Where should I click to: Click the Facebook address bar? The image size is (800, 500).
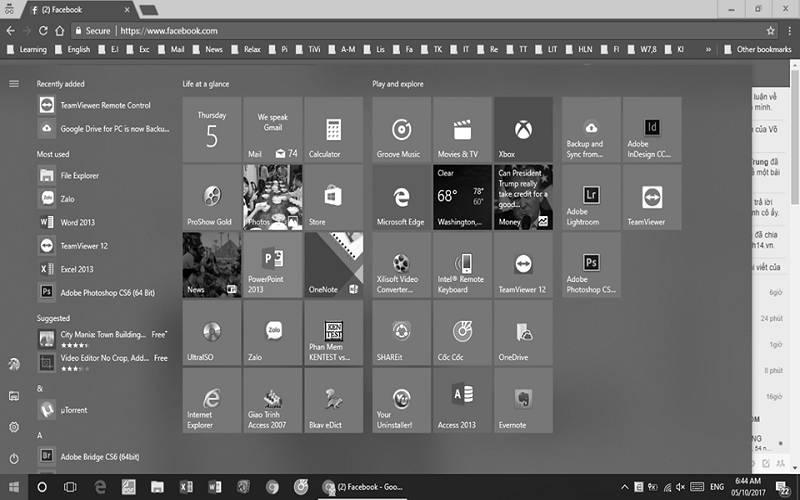pyautogui.click(x=400, y=30)
